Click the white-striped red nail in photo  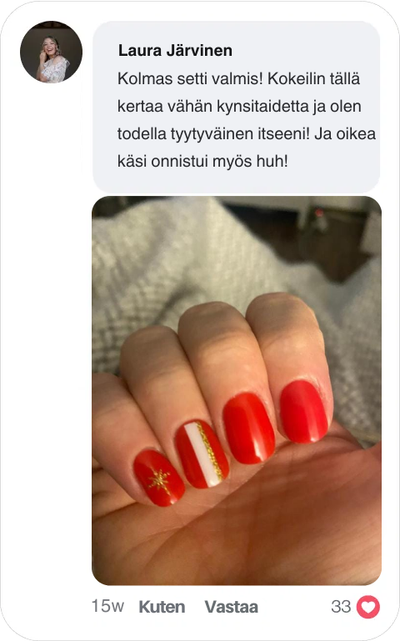click(202, 455)
